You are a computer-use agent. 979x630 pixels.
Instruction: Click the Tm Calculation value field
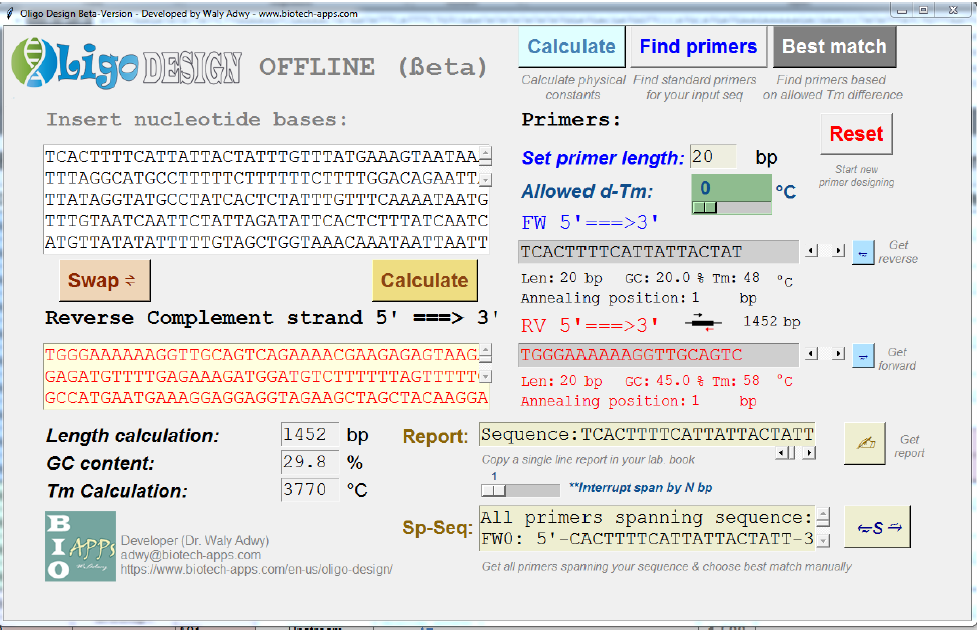(x=310, y=490)
